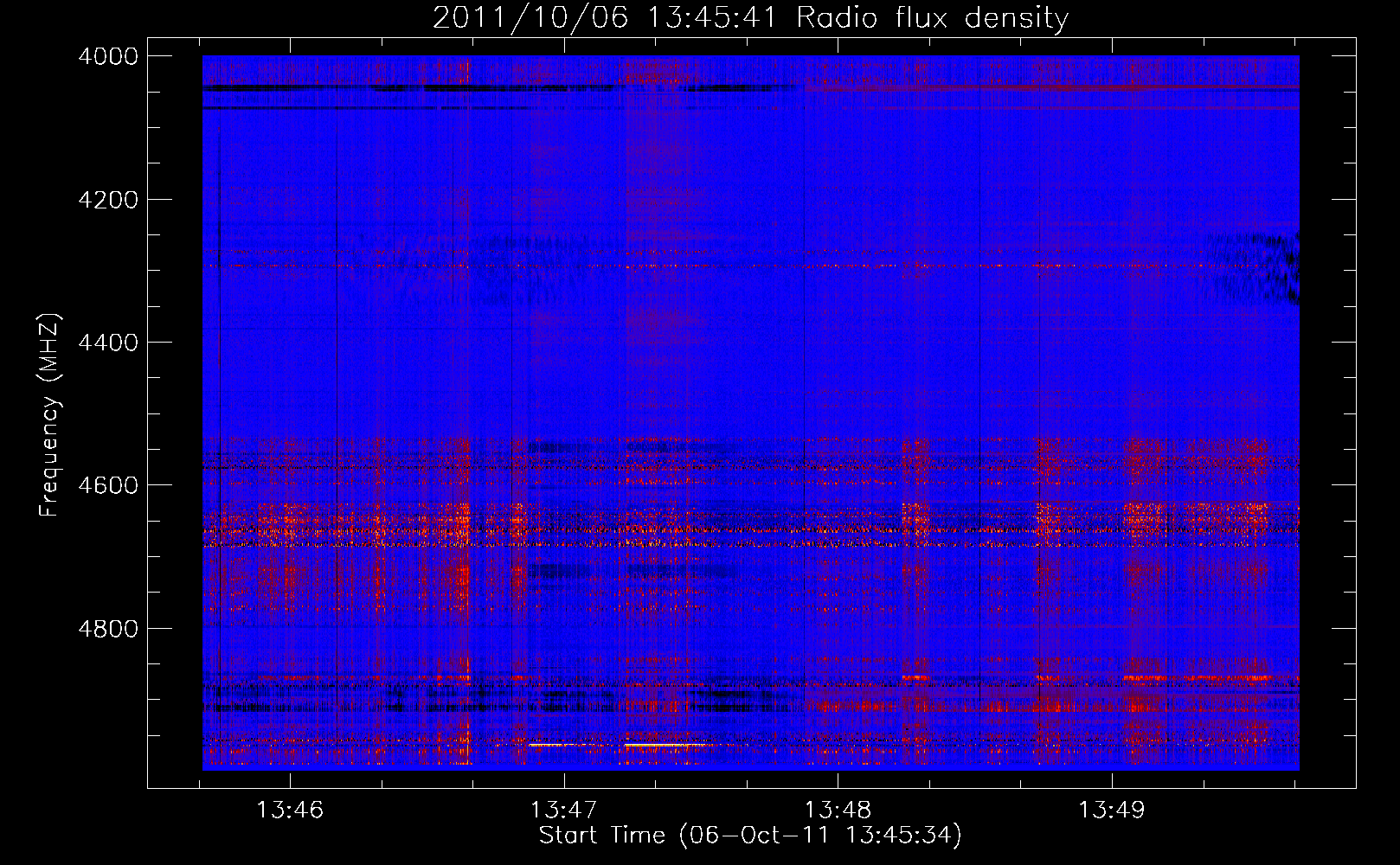Click the 13:48 time axis label
1400x865 pixels.
tap(838, 811)
